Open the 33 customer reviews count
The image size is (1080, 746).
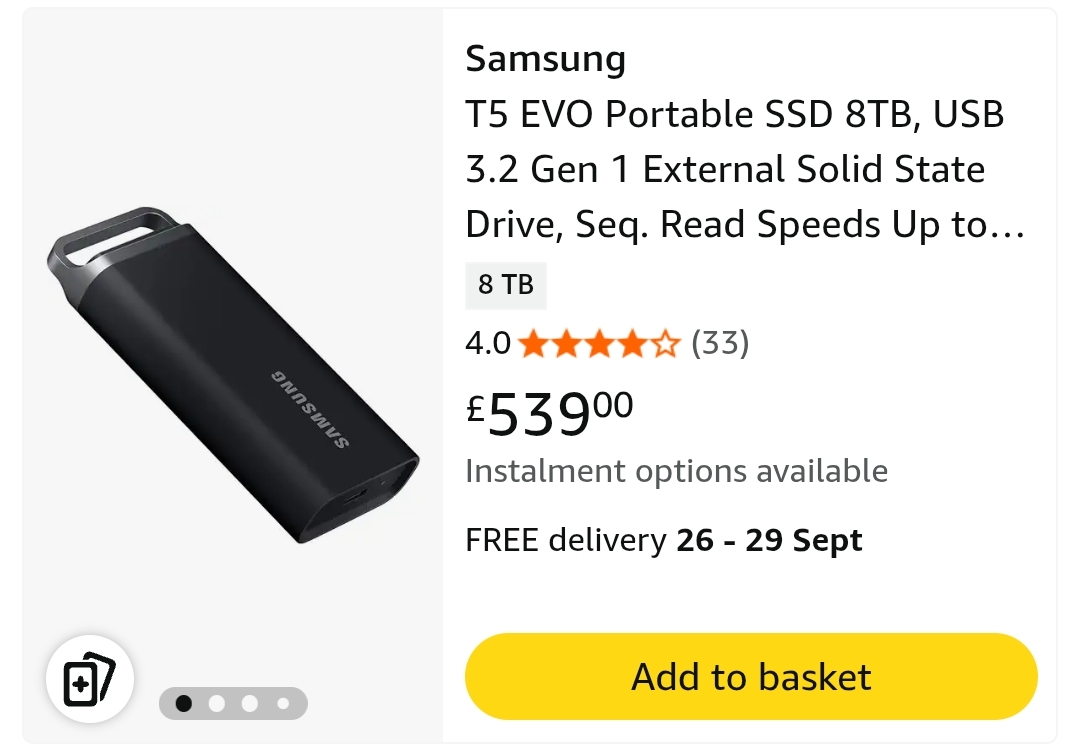(x=720, y=344)
